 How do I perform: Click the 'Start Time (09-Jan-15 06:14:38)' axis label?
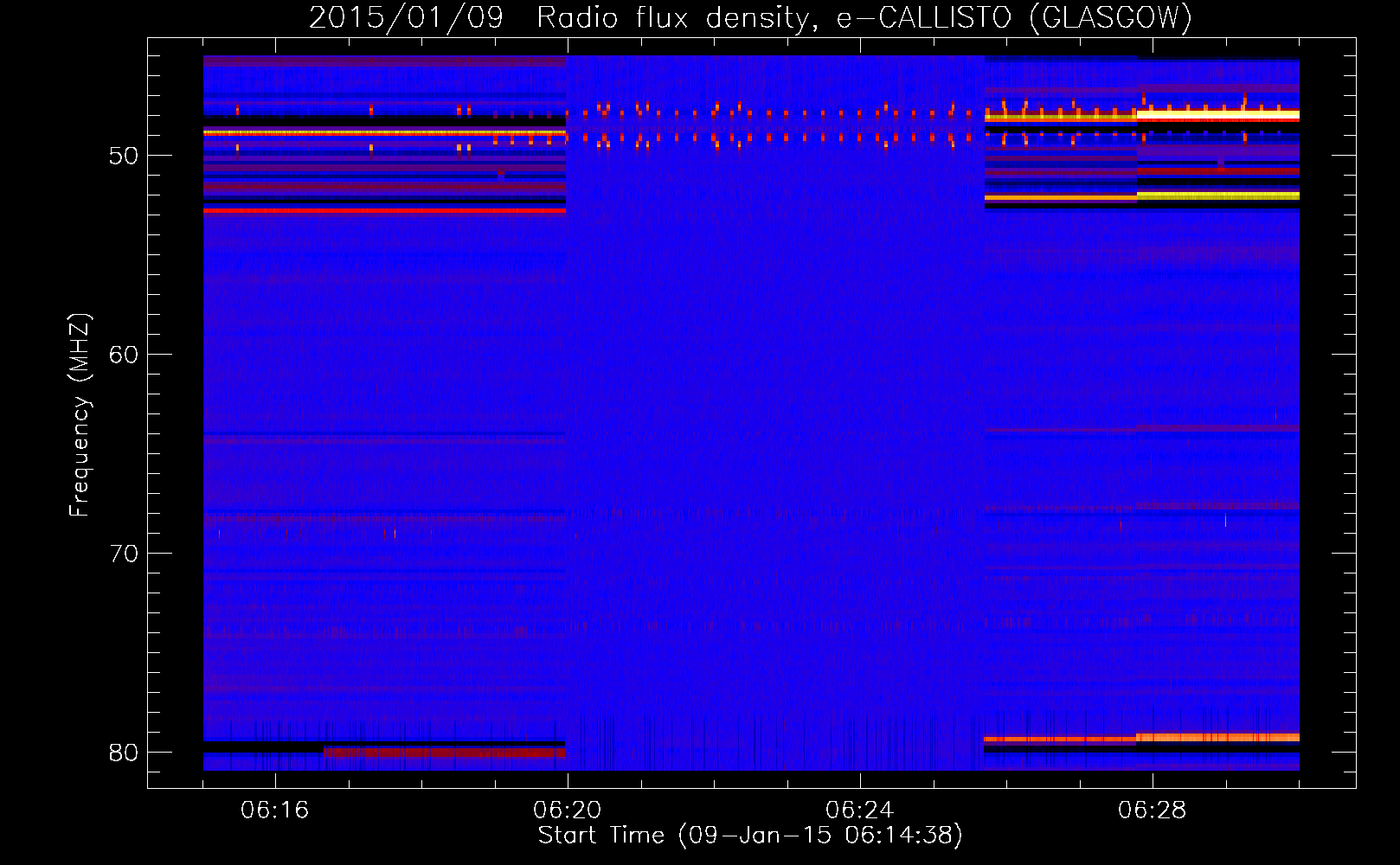point(750,836)
